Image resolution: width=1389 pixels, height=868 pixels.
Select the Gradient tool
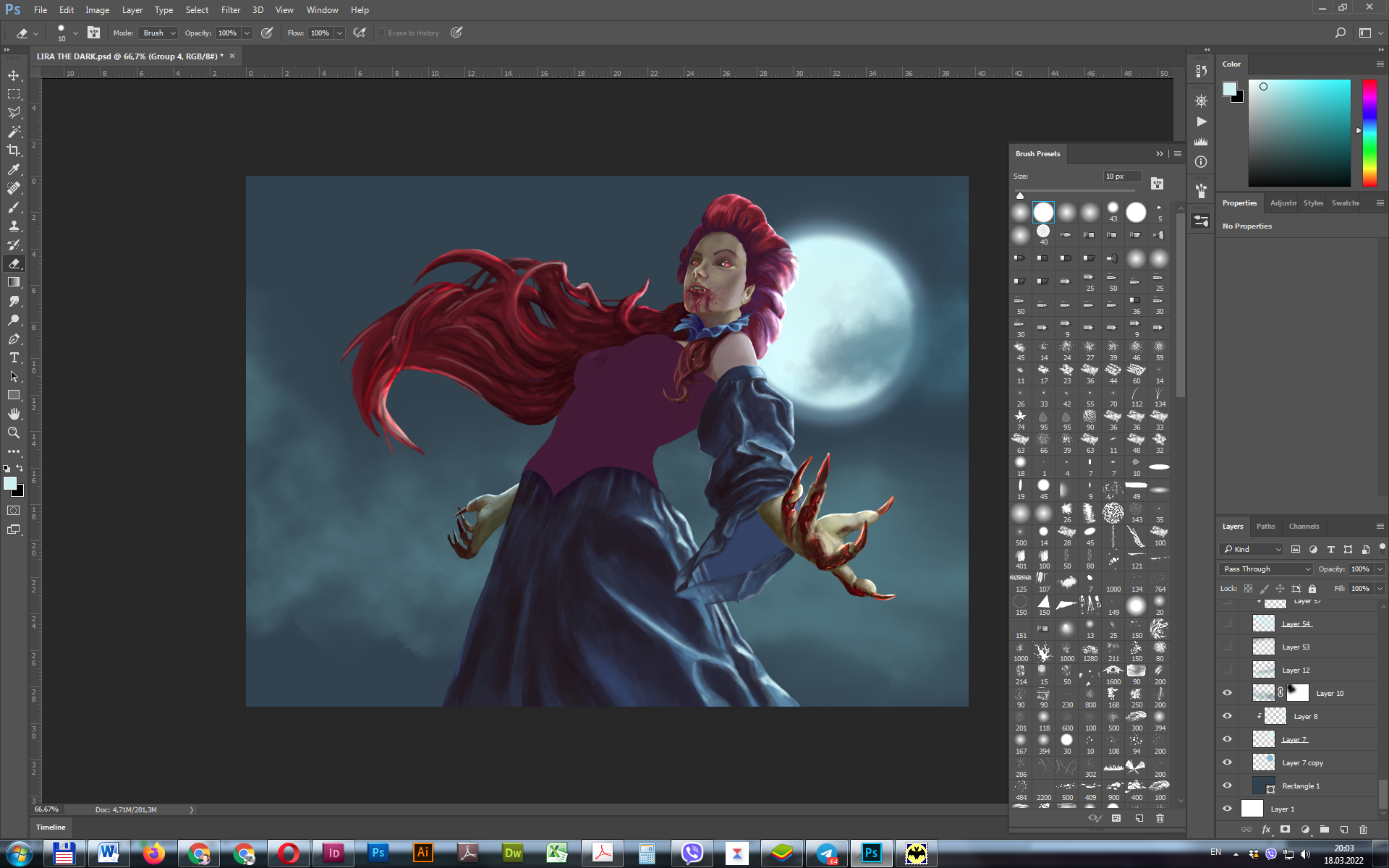pyautogui.click(x=14, y=282)
